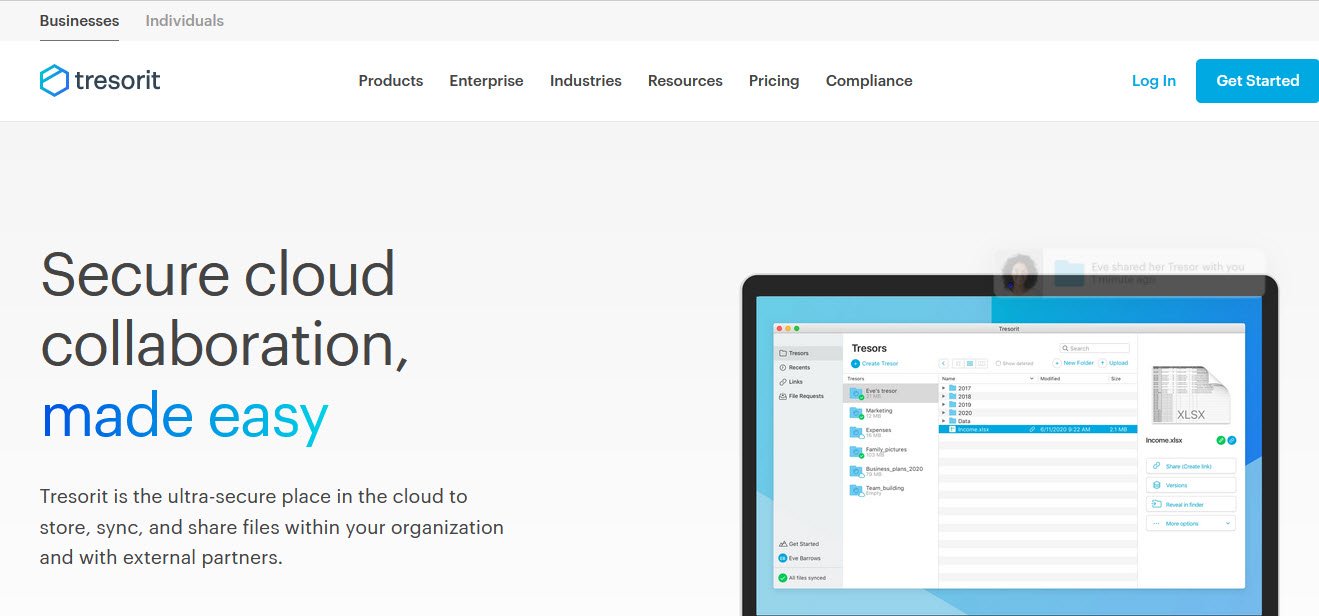
Task: Expand the 2018 folder
Action: (x=943, y=396)
